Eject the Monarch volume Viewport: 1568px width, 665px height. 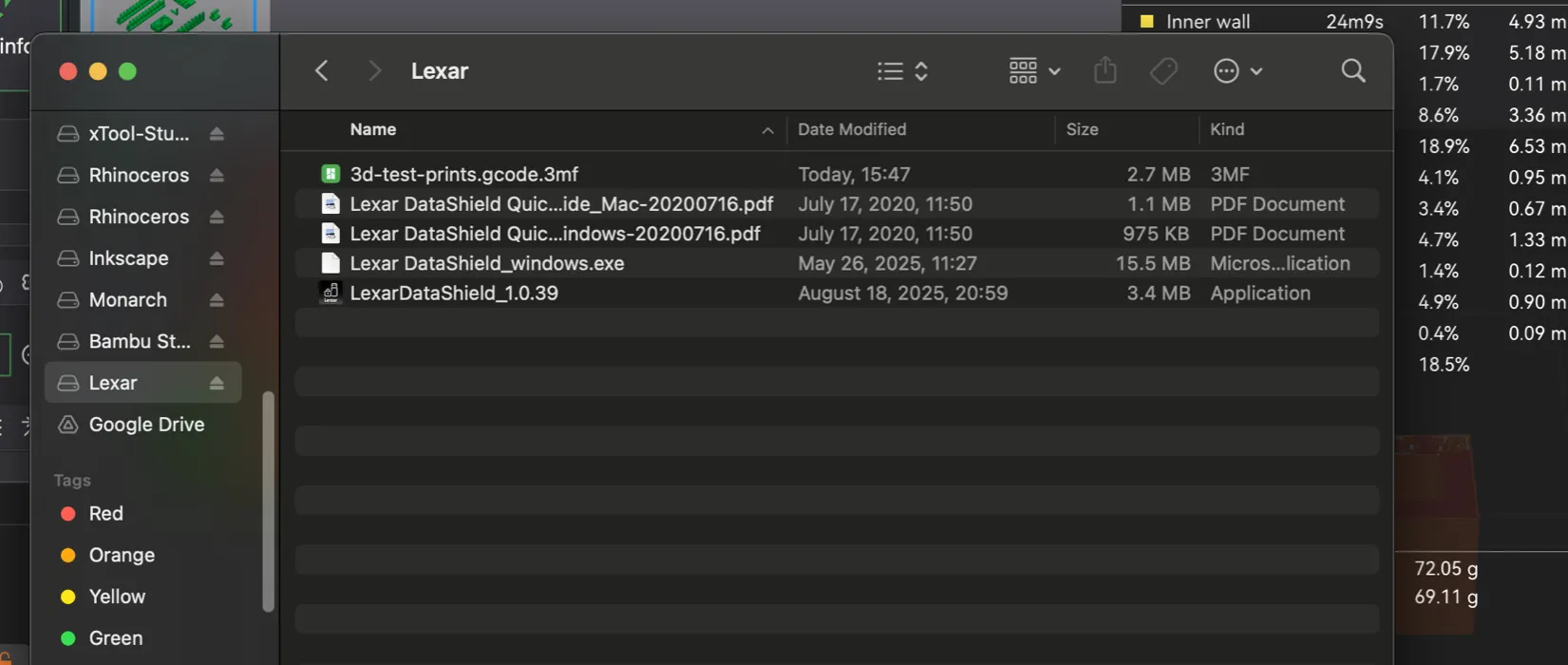point(217,300)
